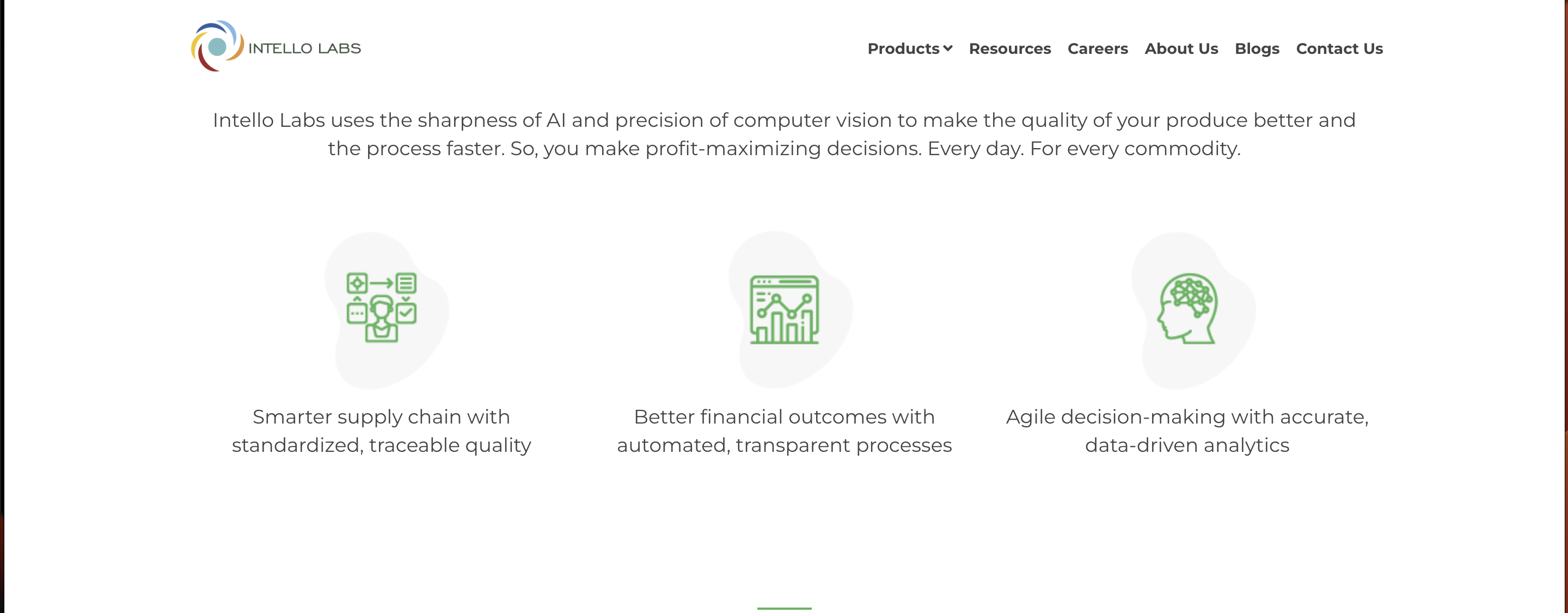
Task: Navigate to About Us
Action: [1181, 48]
